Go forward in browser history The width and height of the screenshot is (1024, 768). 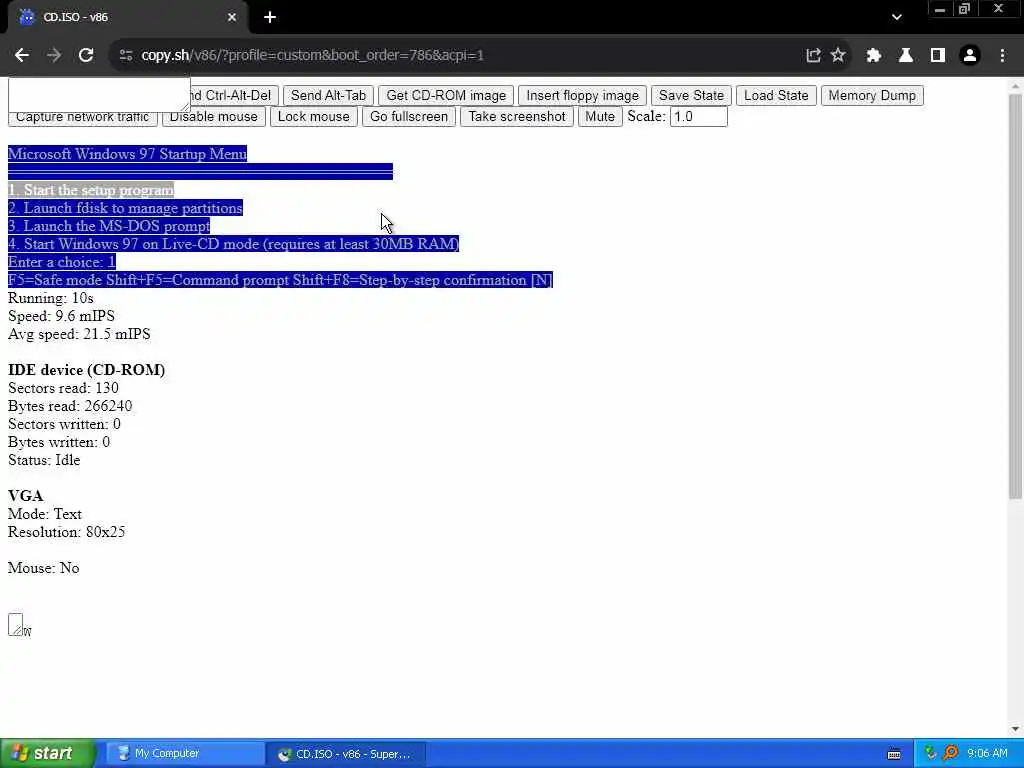tap(54, 56)
